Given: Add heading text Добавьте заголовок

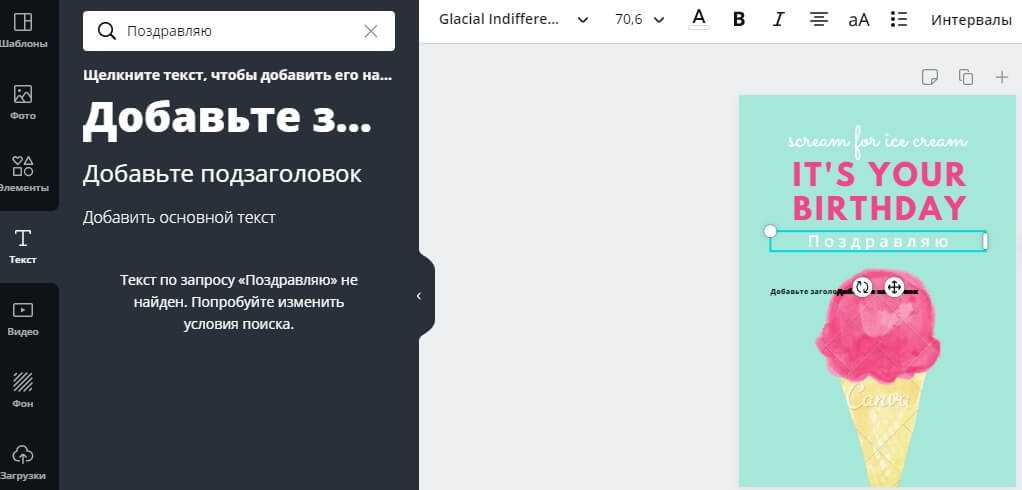Looking at the screenshot, I should click(x=227, y=118).
